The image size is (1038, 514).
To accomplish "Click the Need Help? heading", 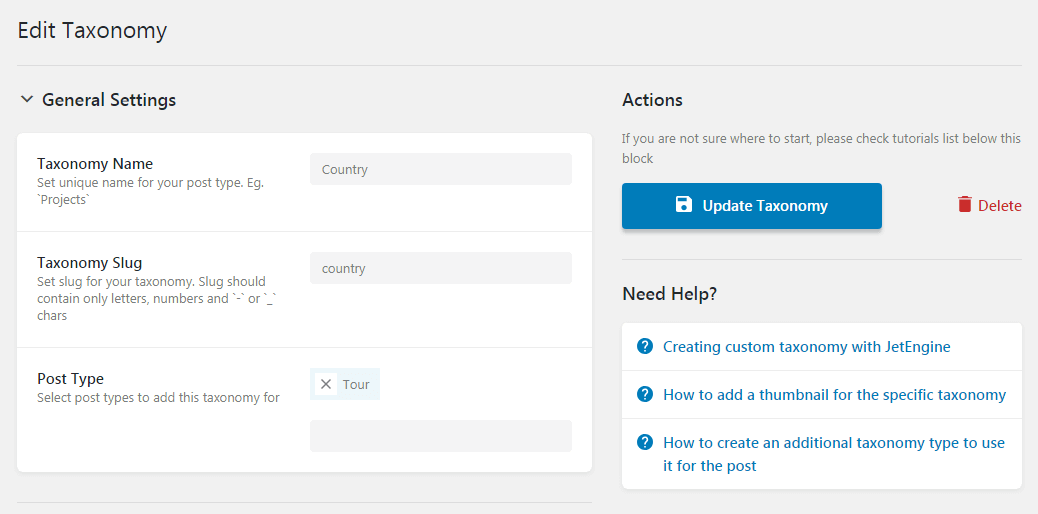I will (x=670, y=294).
